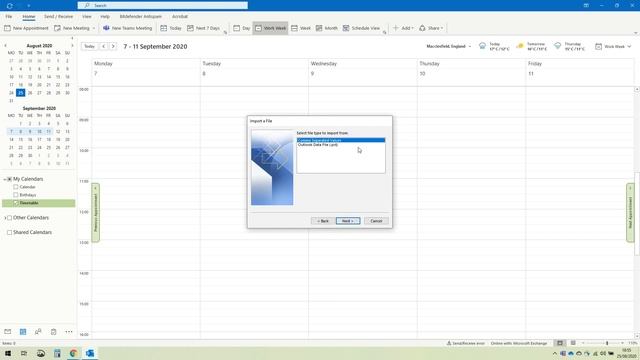Viewport: 640px width, 360px height.
Task: Open the Work Week view selector dropdown
Action: (x=613, y=47)
